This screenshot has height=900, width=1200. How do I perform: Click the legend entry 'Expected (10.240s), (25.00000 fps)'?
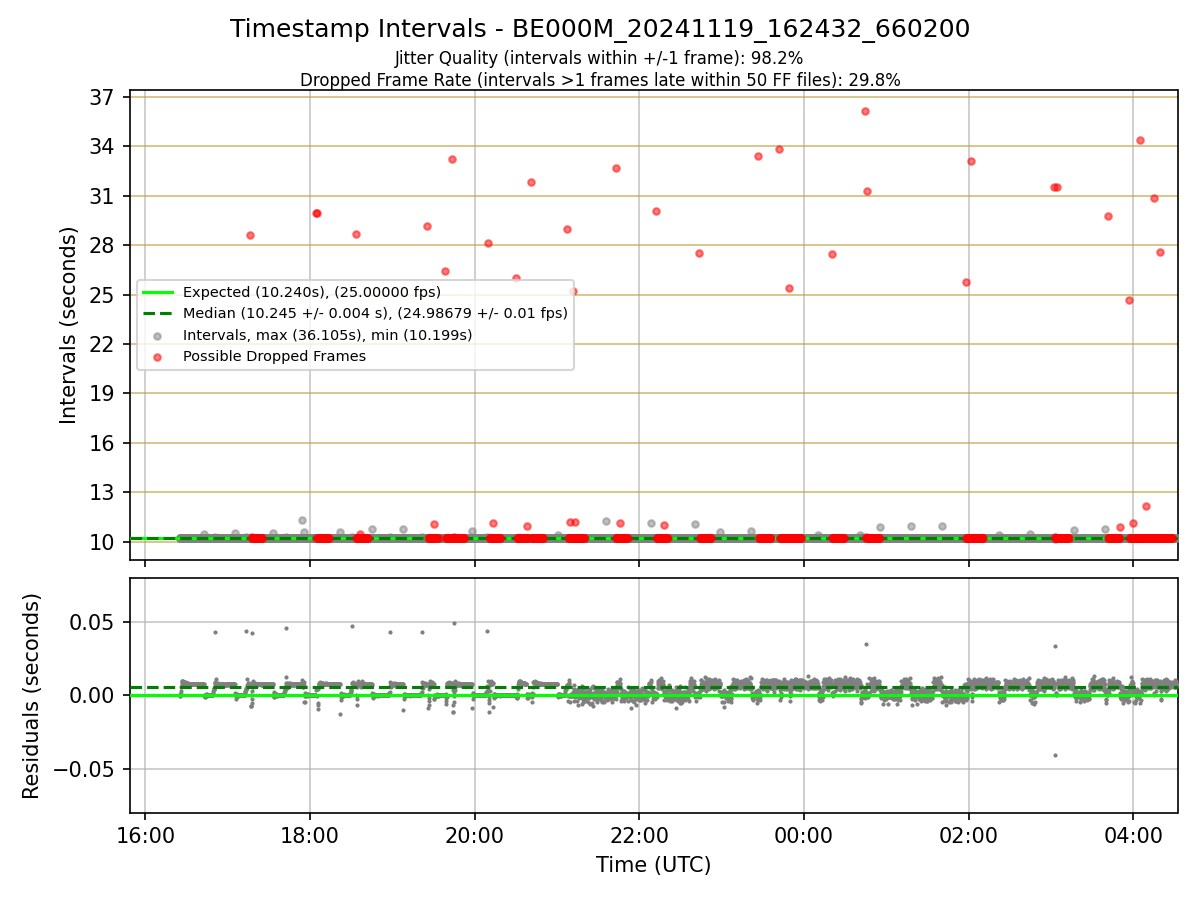point(312,292)
